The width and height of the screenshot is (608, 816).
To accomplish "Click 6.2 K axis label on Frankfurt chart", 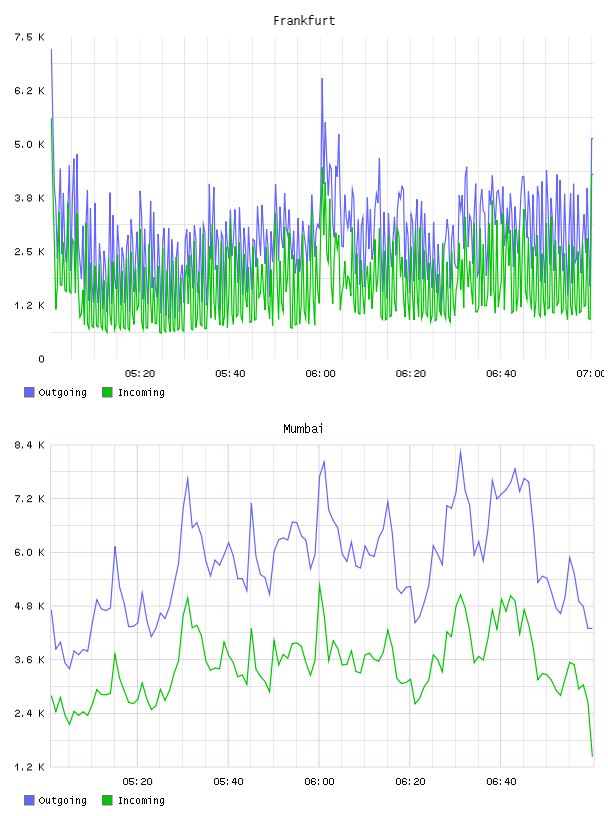I will click(x=29, y=91).
